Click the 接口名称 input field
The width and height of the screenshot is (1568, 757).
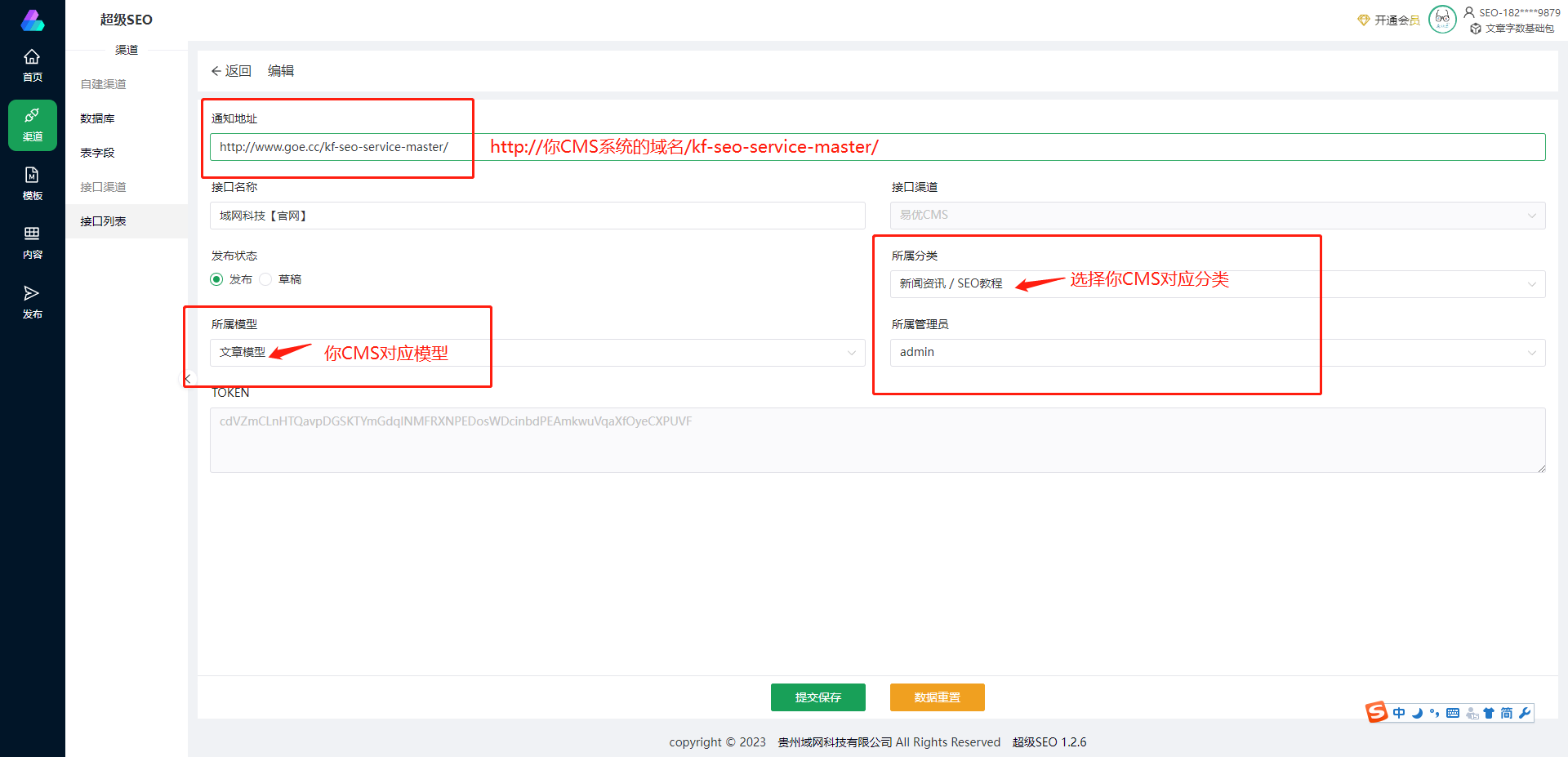(x=537, y=216)
